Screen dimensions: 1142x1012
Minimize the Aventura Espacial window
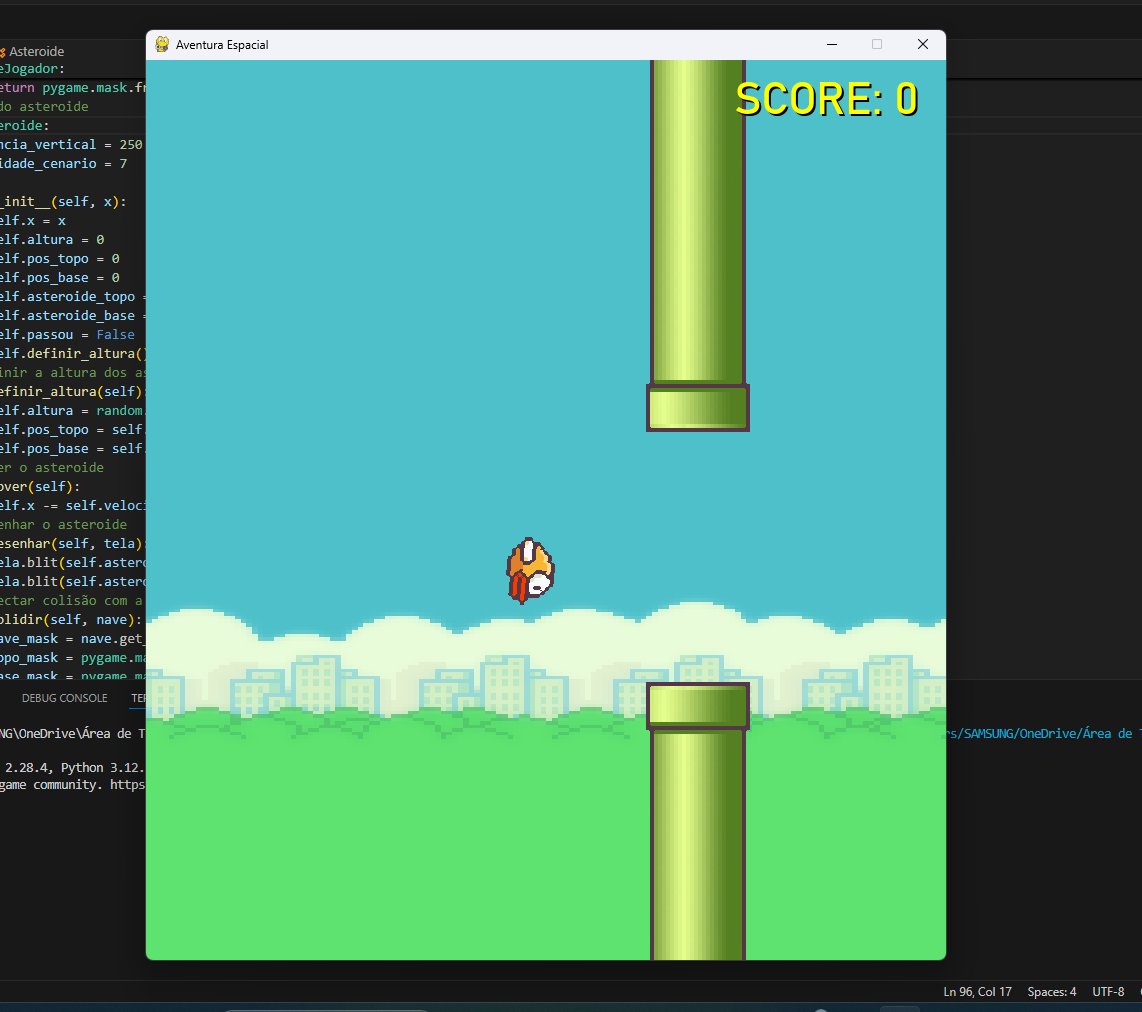coord(832,44)
